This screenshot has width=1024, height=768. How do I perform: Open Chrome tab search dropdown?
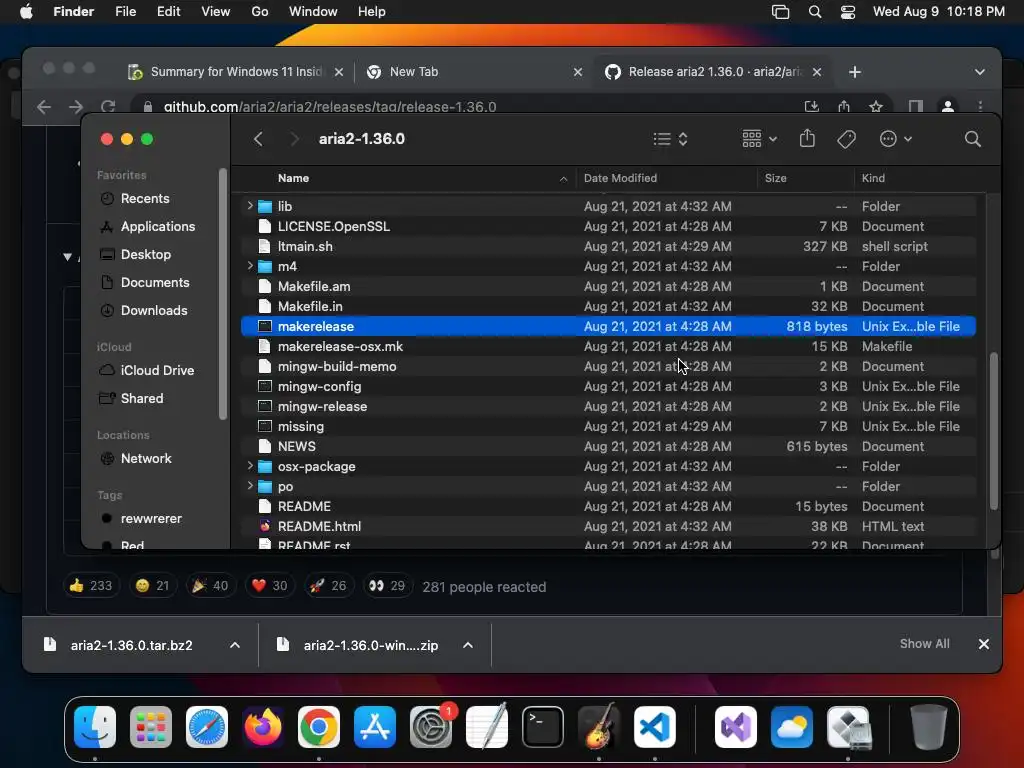(x=980, y=72)
